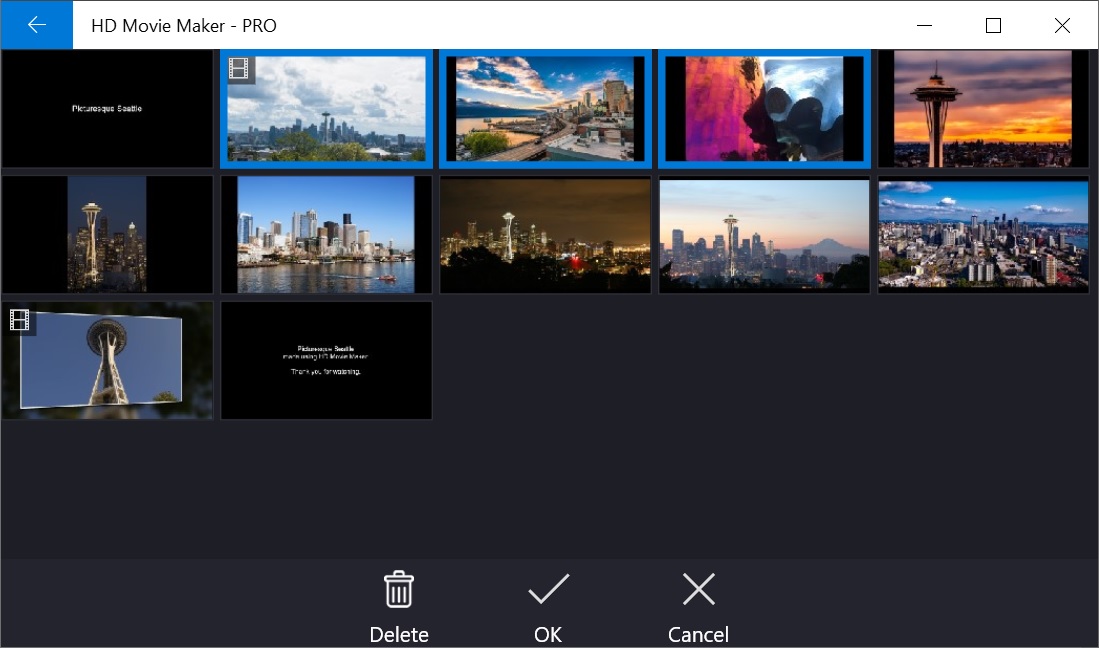Choose the dark golden night skyline photo
This screenshot has height=648, width=1099.
click(x=546, y=235)
